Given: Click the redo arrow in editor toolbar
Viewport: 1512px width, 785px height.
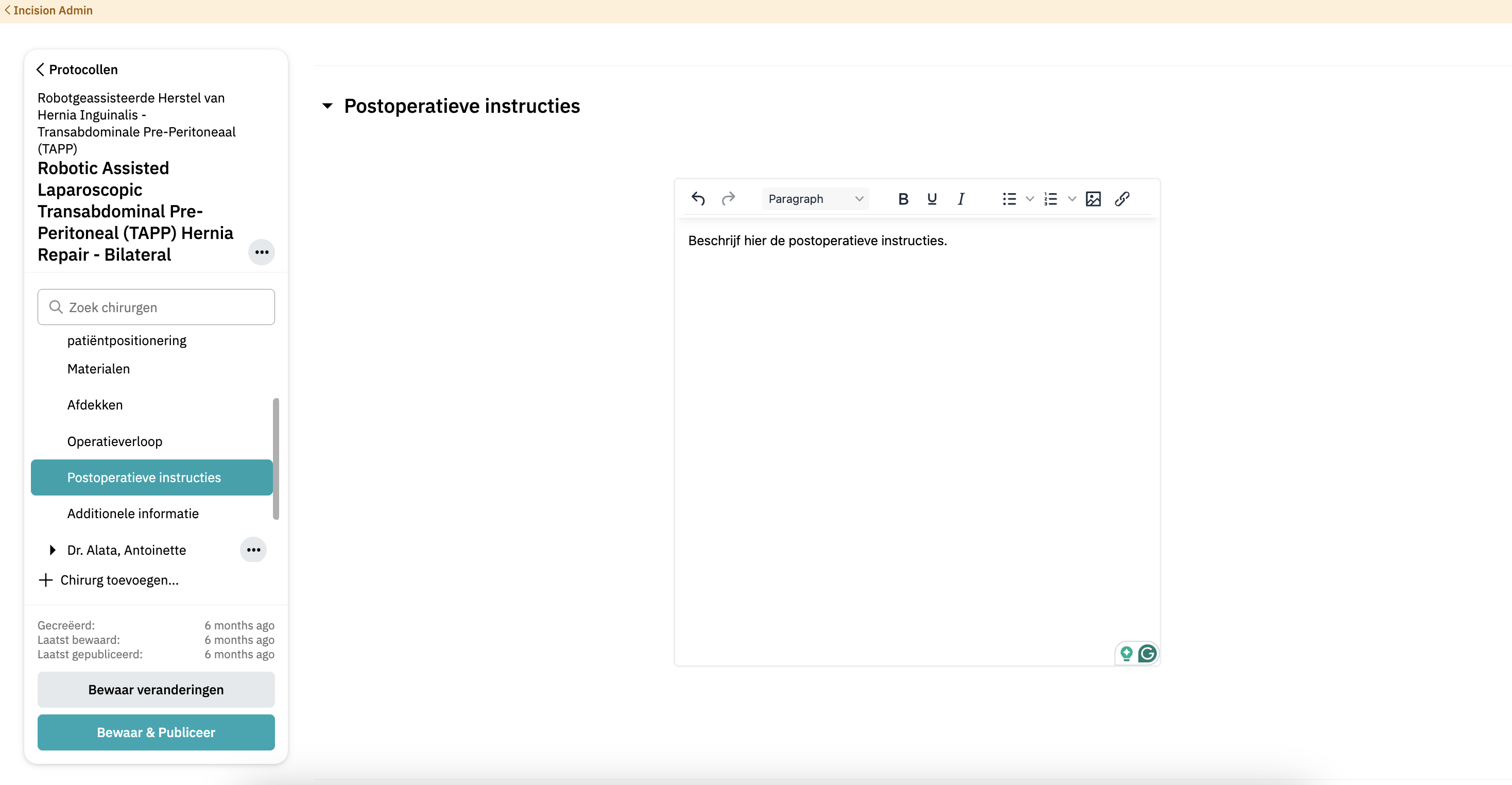Looking at the screenshot, I should [728, 198].
